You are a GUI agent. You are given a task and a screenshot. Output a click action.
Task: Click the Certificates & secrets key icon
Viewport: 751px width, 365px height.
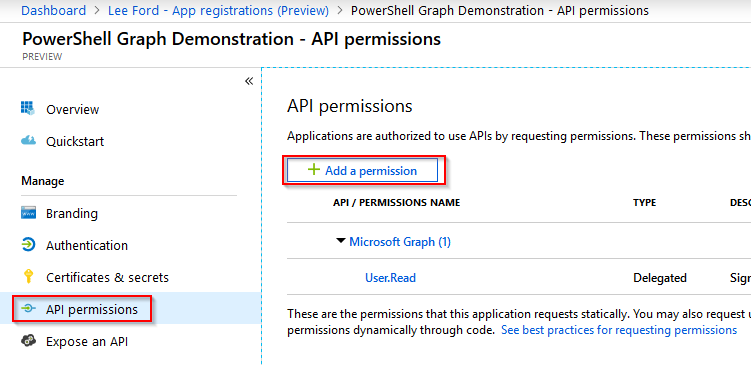click(28, 277)
